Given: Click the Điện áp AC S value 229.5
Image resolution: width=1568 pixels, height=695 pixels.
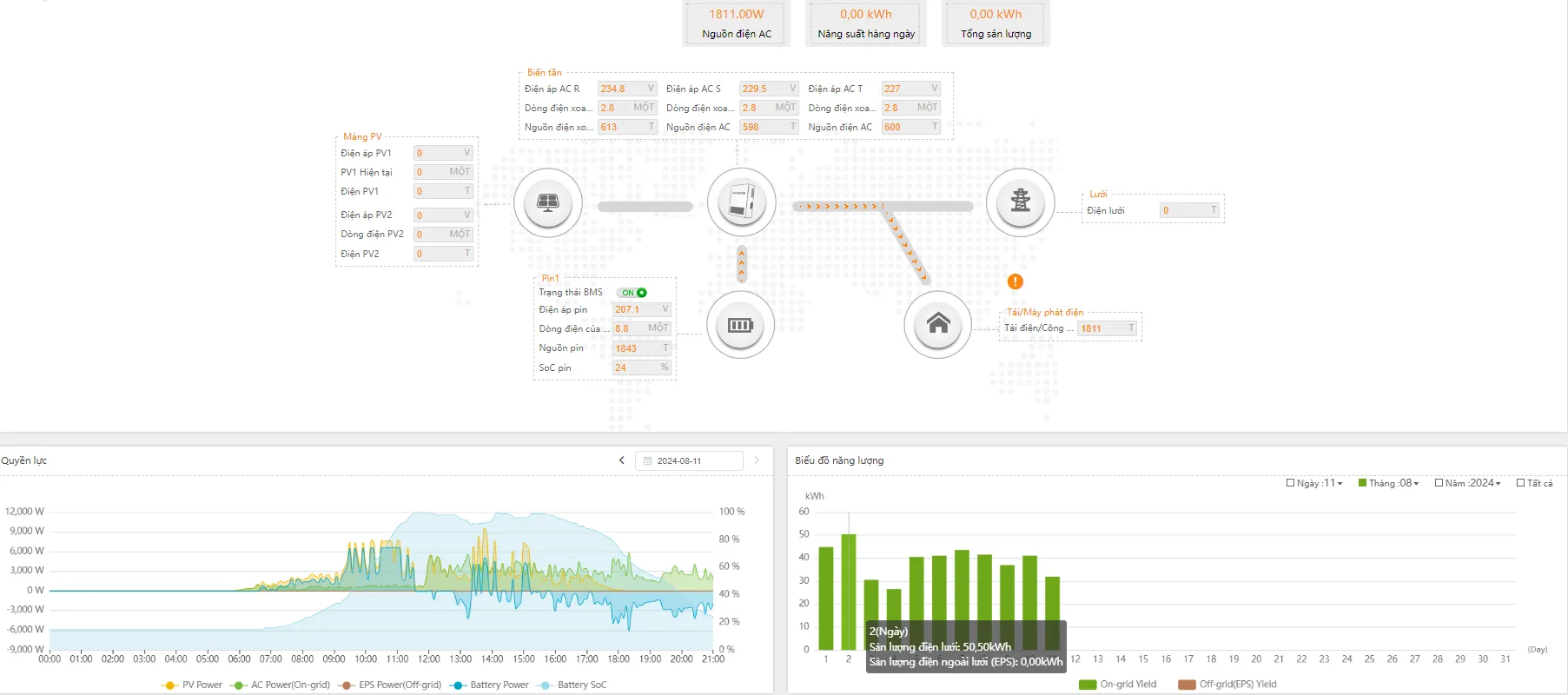Looking at the screenshot, I should click(x=769, y=89).
